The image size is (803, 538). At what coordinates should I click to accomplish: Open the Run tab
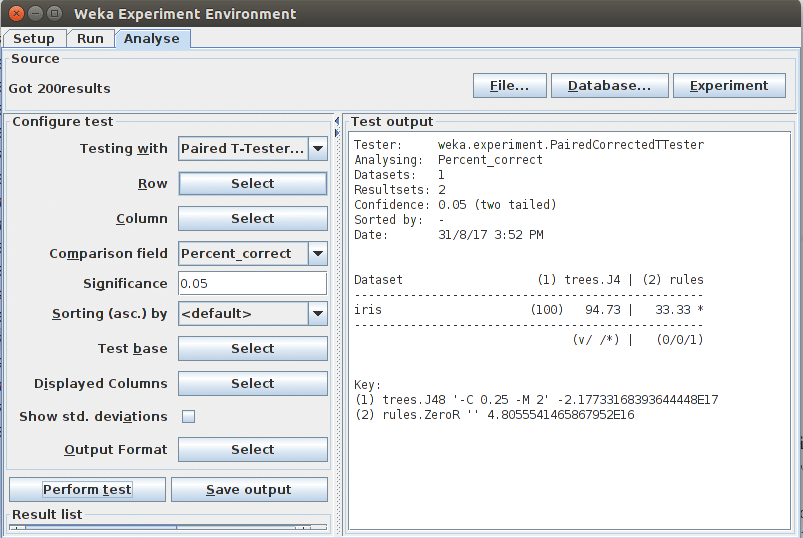(90, 39)
